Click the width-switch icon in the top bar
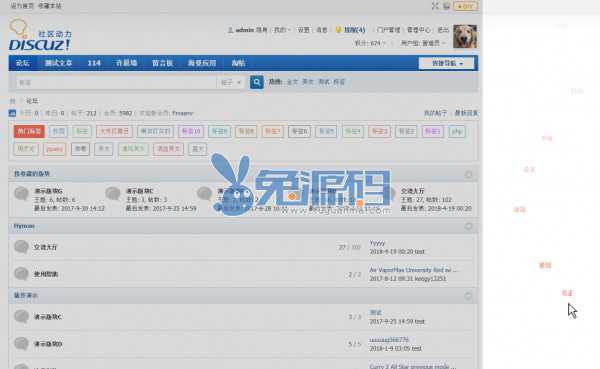This screenshot has width=600, height=369. [435, 6]
